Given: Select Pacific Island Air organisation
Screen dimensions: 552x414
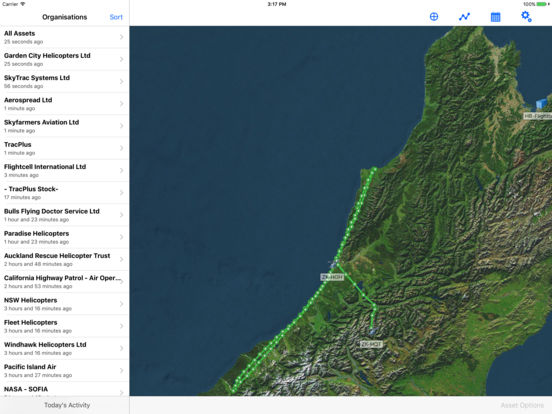Looking at the screenshot, I should (x=64, y=370).
